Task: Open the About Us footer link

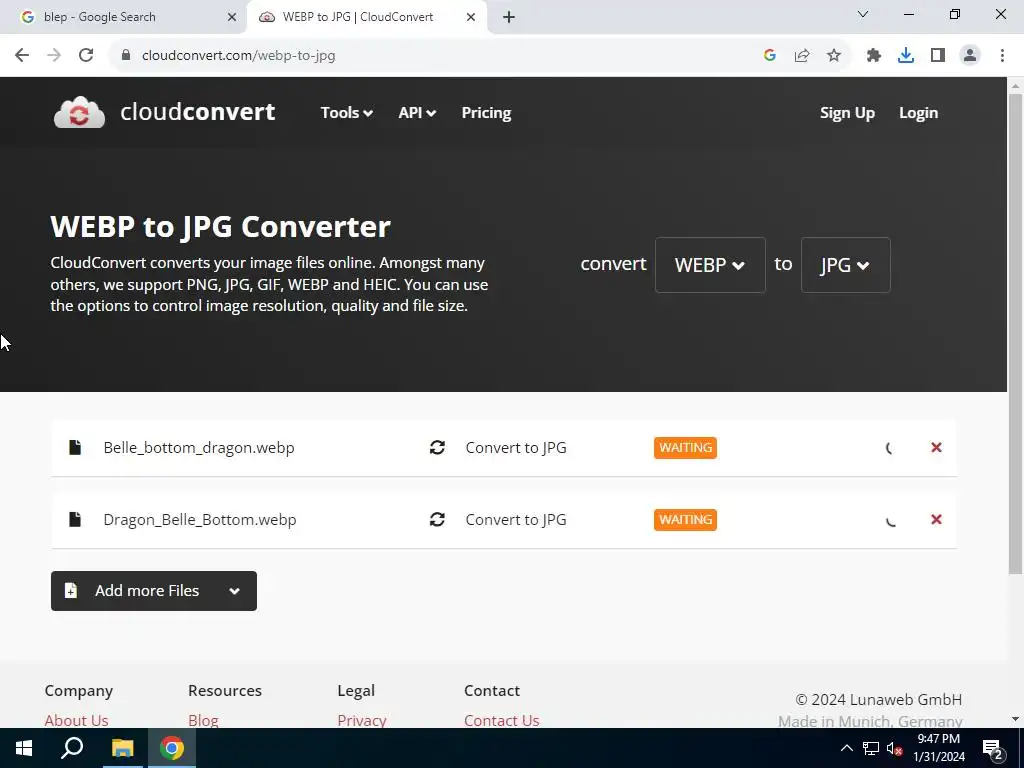Action: click(x=76, y=720)
